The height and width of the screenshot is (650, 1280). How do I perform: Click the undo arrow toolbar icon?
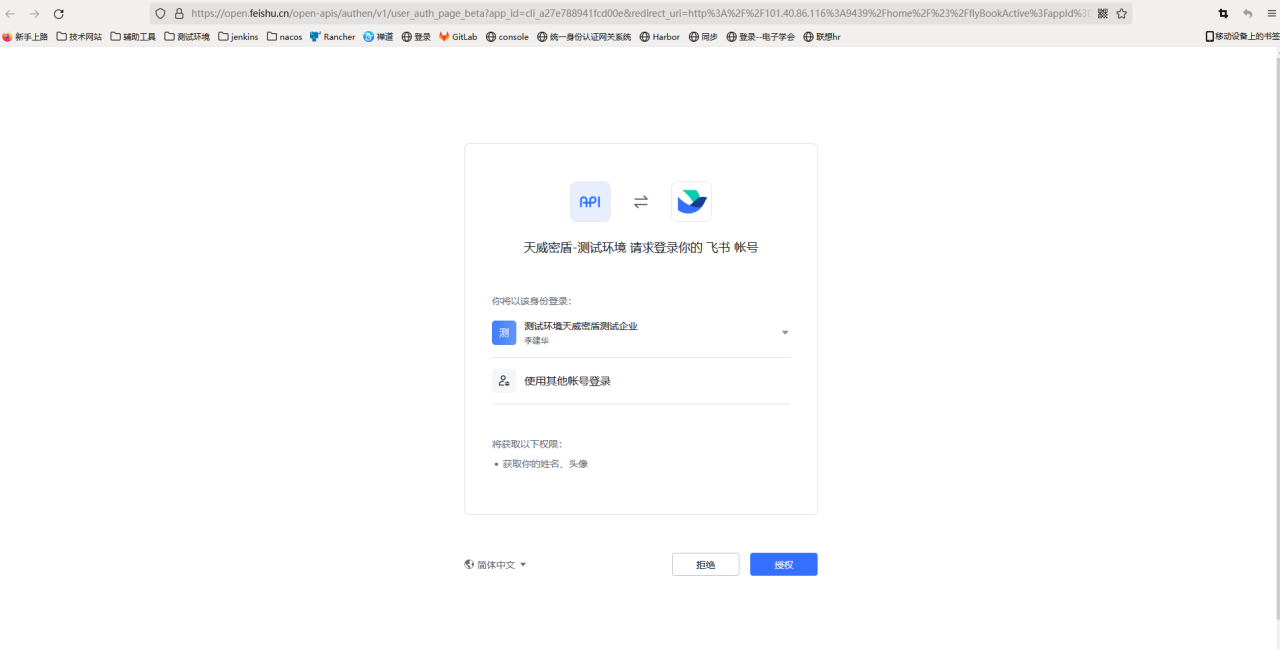pyautogui.click(x=1248, y=14)
